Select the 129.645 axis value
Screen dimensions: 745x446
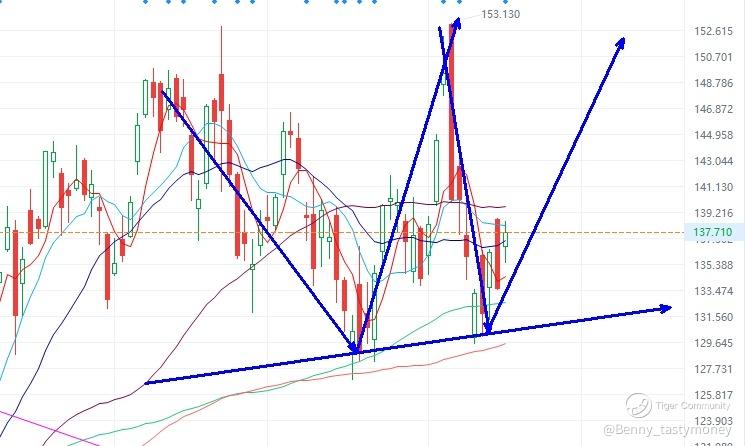click(x=713, y=343)
